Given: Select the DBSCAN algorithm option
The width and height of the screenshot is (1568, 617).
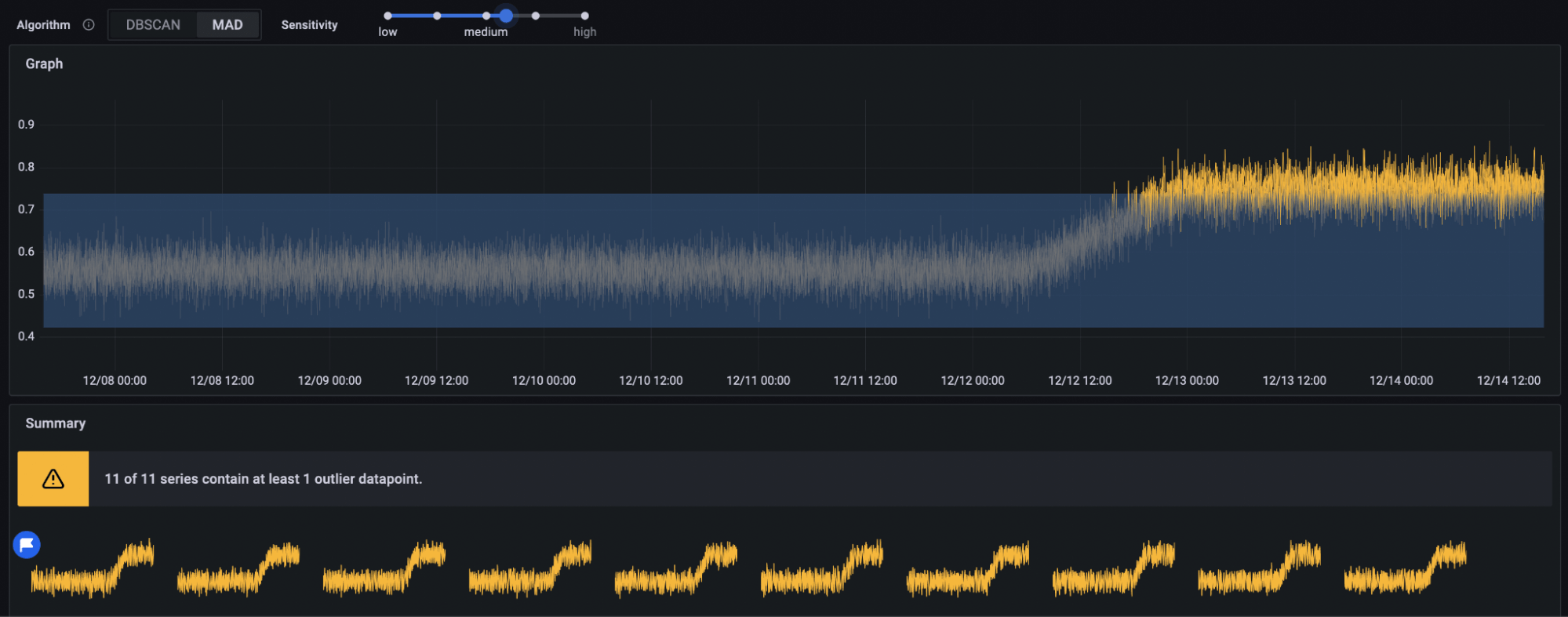Looking at the screenshot, I should pyautogui.click(x=153, y=25).
